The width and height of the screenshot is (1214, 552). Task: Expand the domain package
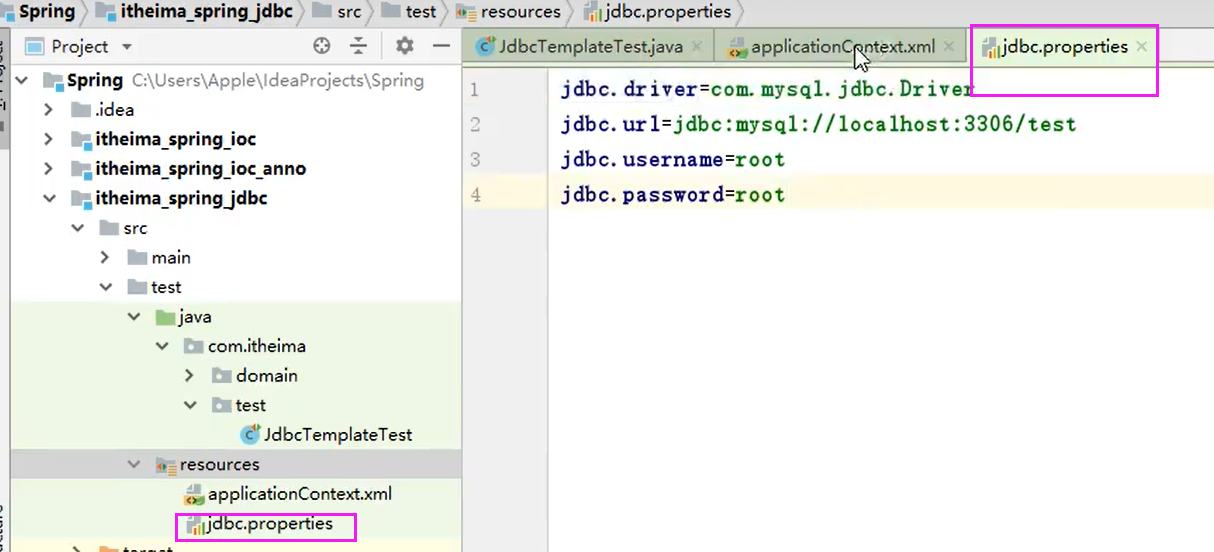pyautogui.click(x=190, y=376)
